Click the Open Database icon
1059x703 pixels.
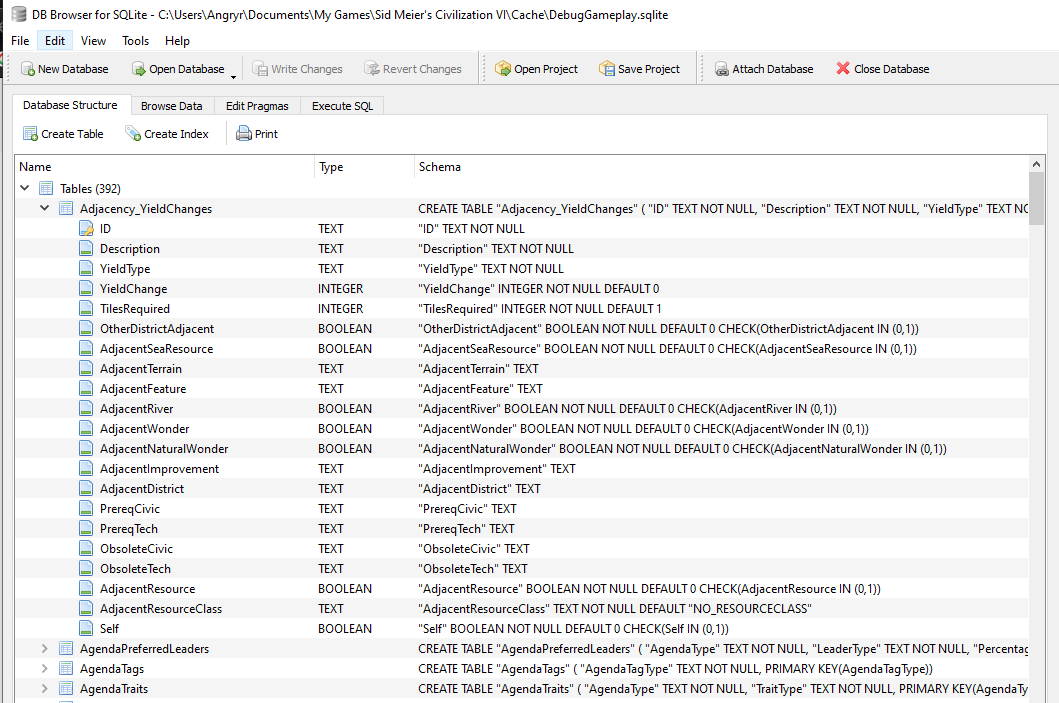[138, 69]
